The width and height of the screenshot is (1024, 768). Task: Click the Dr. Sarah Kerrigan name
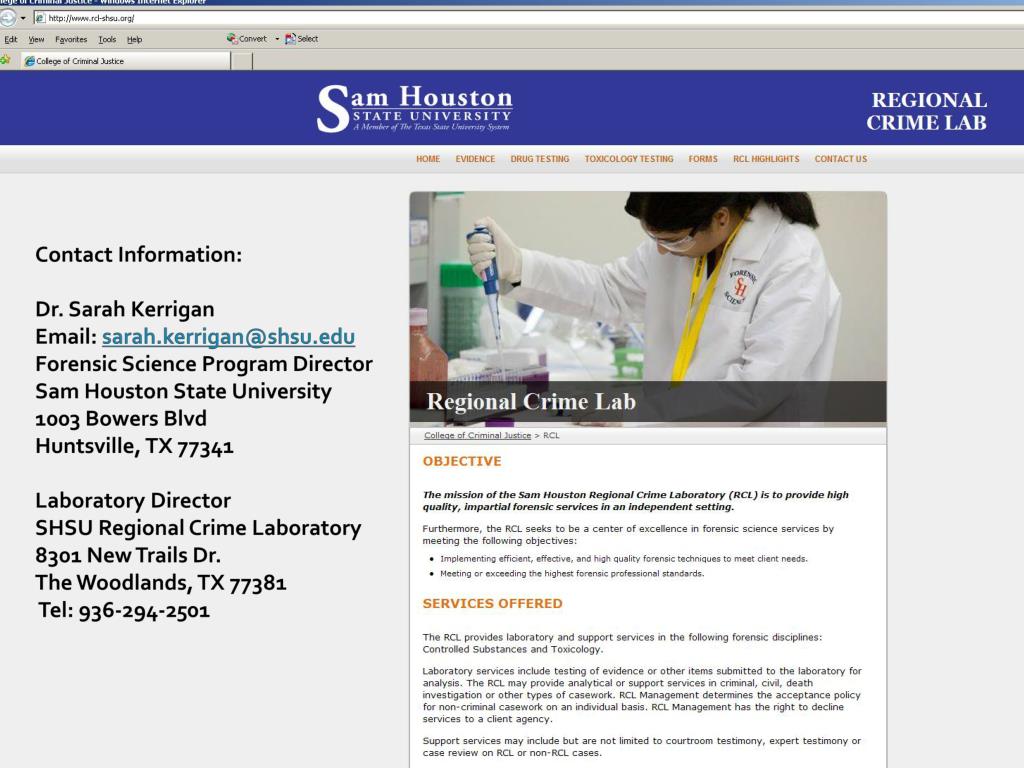click(125, 309)
